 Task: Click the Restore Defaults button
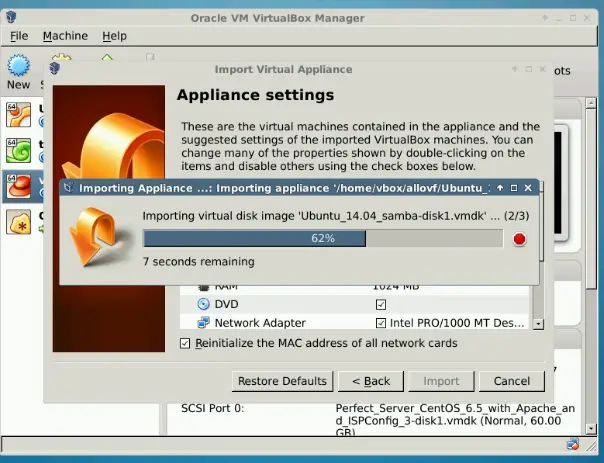(x=282, y=381)
